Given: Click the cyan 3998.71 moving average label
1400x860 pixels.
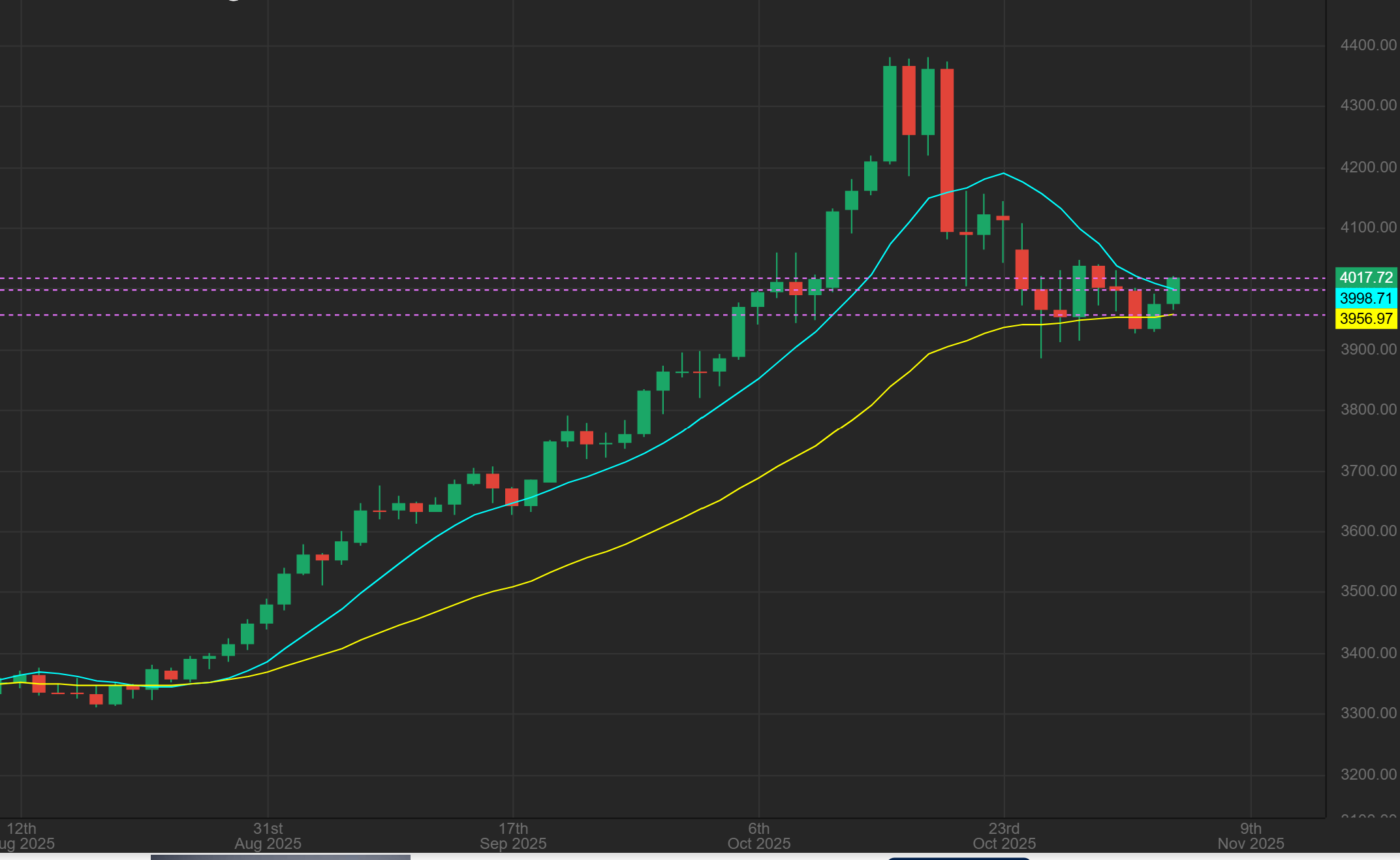Looking at the screenshot, I should coord(1365,298).
